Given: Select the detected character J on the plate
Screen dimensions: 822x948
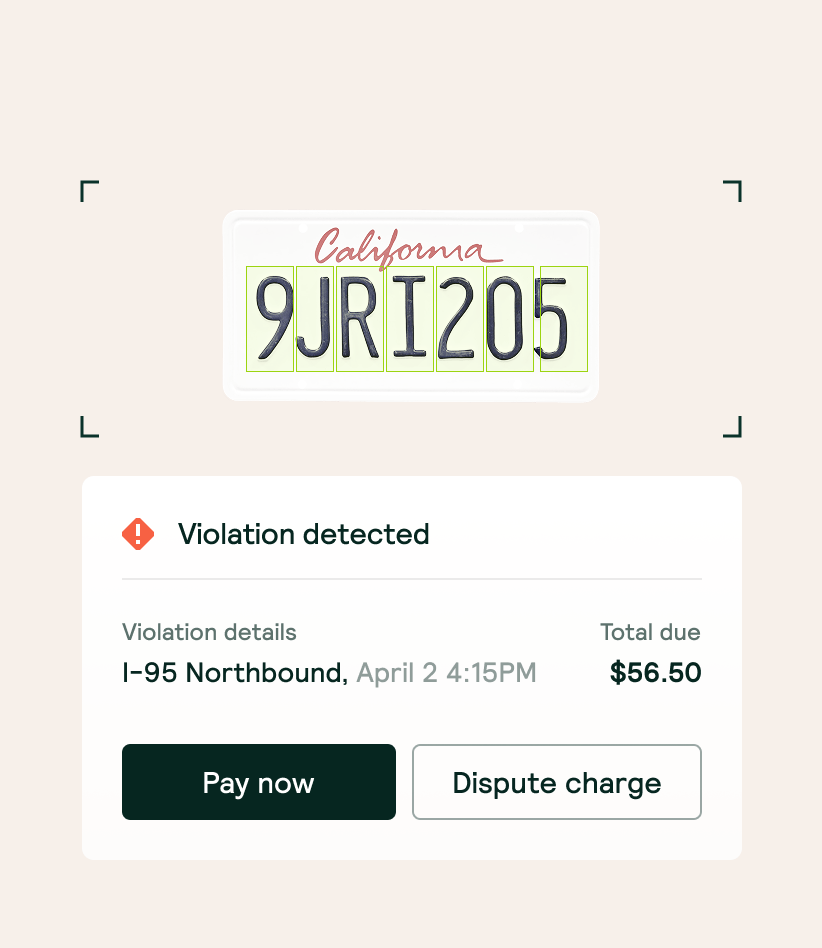Looking at the screenshot, I should [315, 318].
